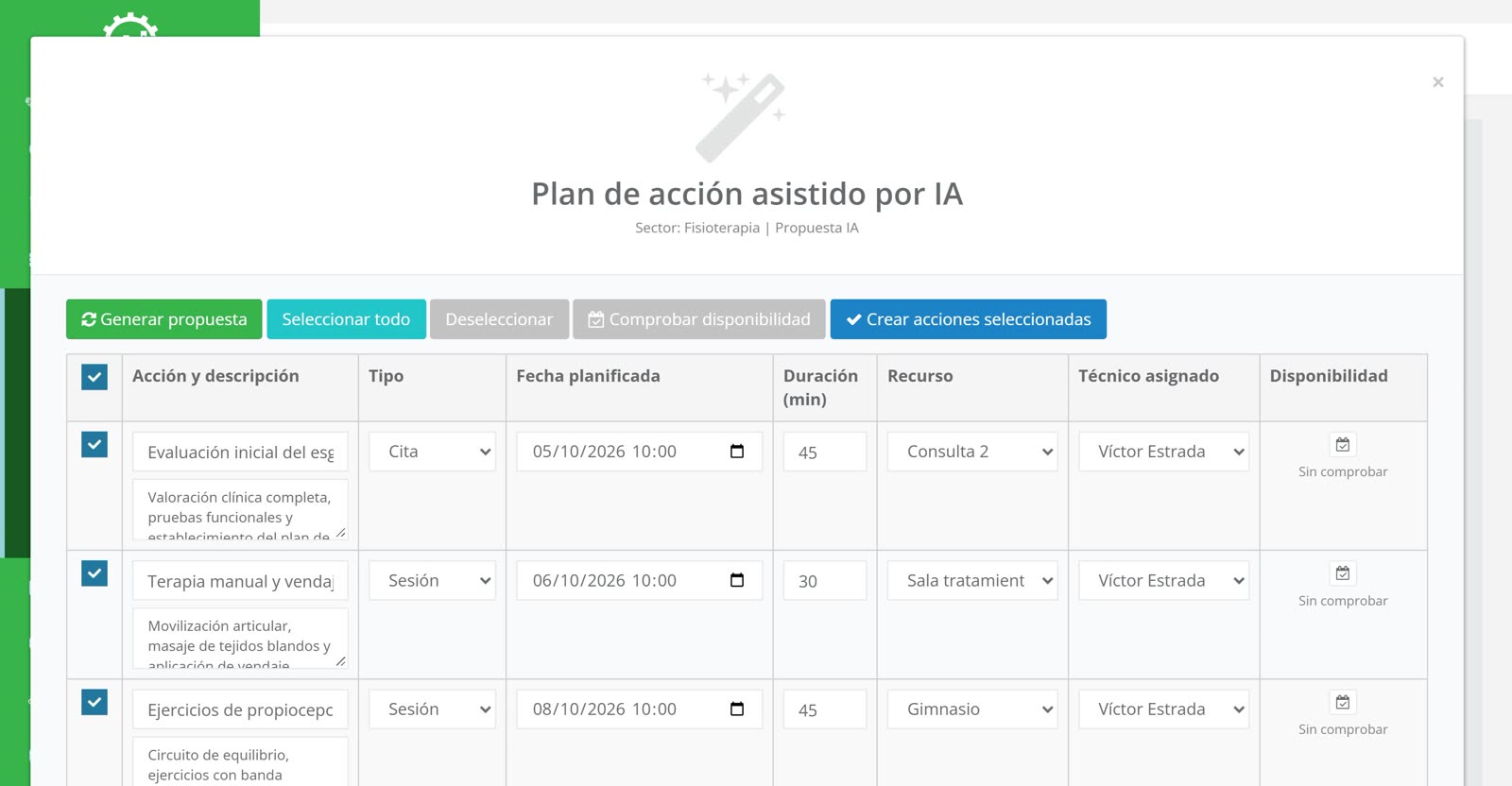
Task: Open the Sesión type dropdown in Terapia manual row
Action: pos(432,580)
